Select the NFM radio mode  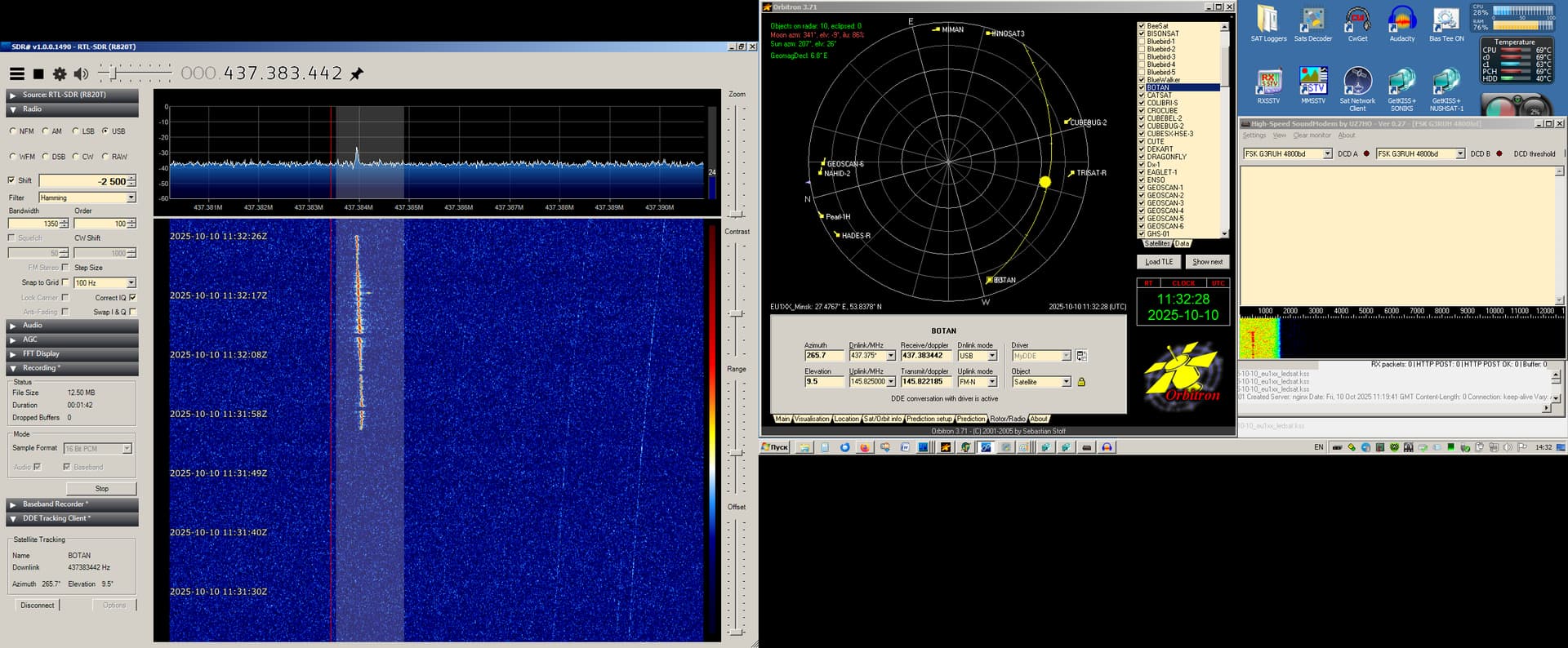point(13,131)
